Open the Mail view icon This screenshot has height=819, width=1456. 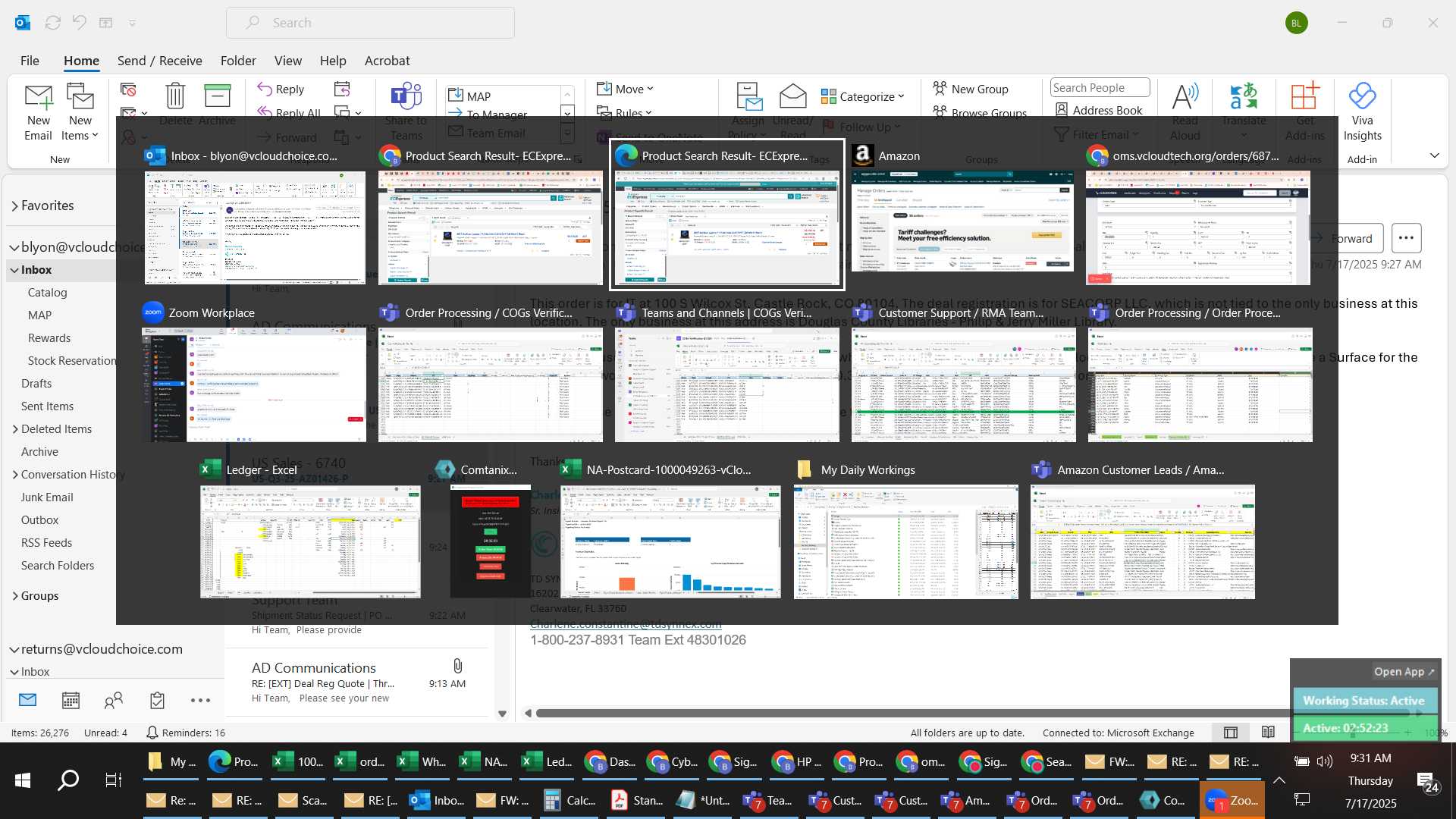(x=27, y=700)
